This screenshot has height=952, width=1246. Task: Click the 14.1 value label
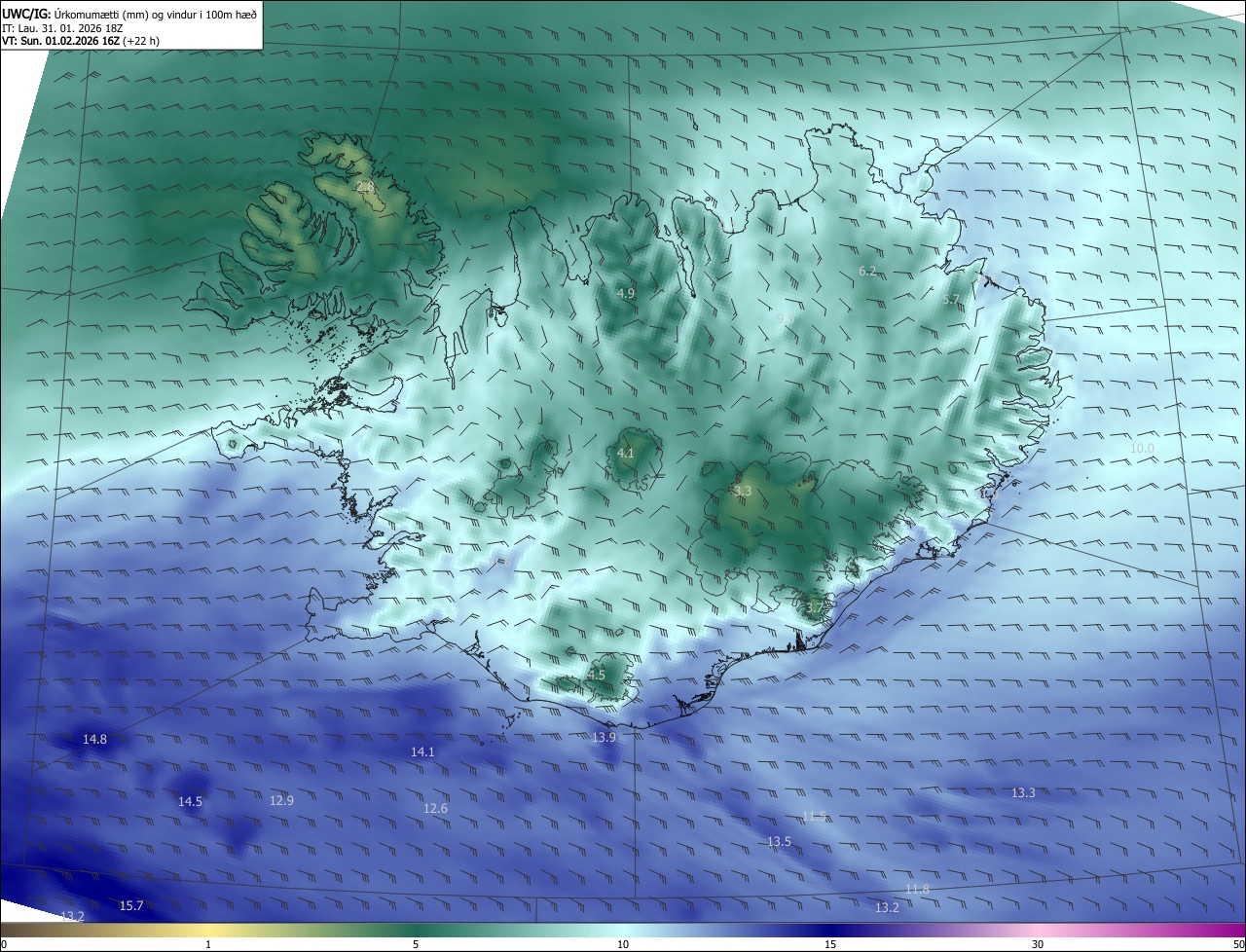(x=422, y=752)
